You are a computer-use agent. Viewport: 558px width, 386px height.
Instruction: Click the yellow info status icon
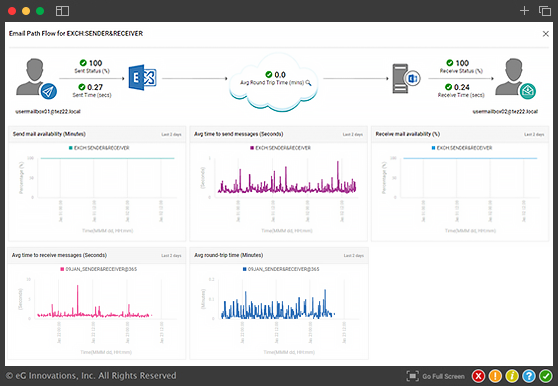point(512,376)
